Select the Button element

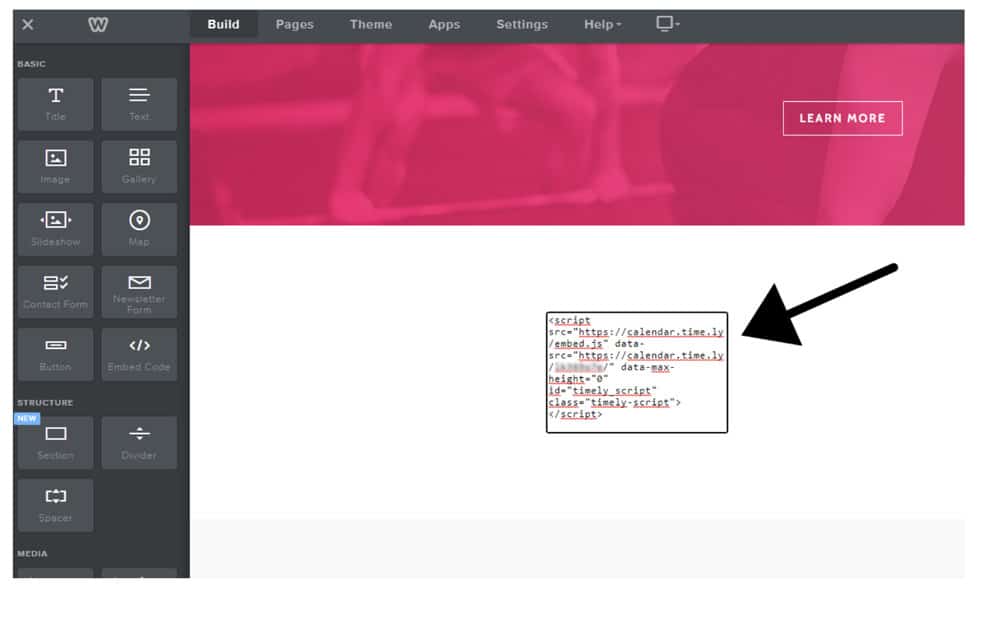[55, 354]
